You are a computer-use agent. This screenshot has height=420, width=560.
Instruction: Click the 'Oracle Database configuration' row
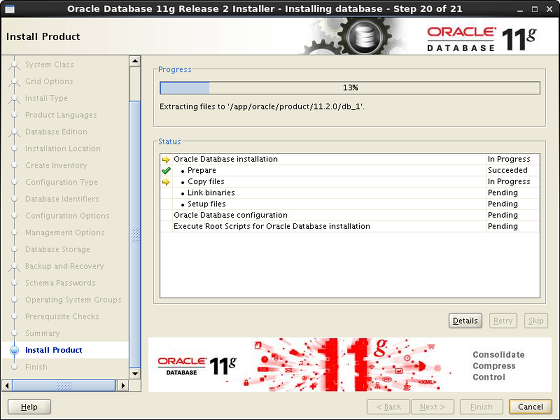point(350,215)
